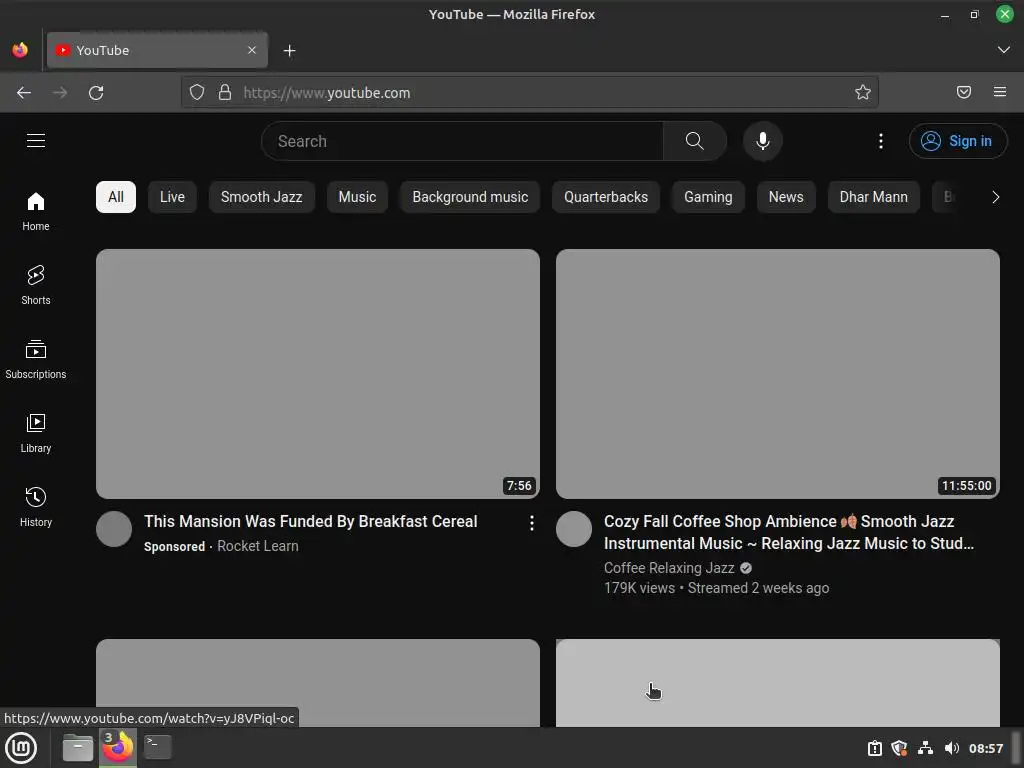Viewport: 1024px width, 768px height.
Task: Click Firefox in the taskbar
Action: [118, 748]
